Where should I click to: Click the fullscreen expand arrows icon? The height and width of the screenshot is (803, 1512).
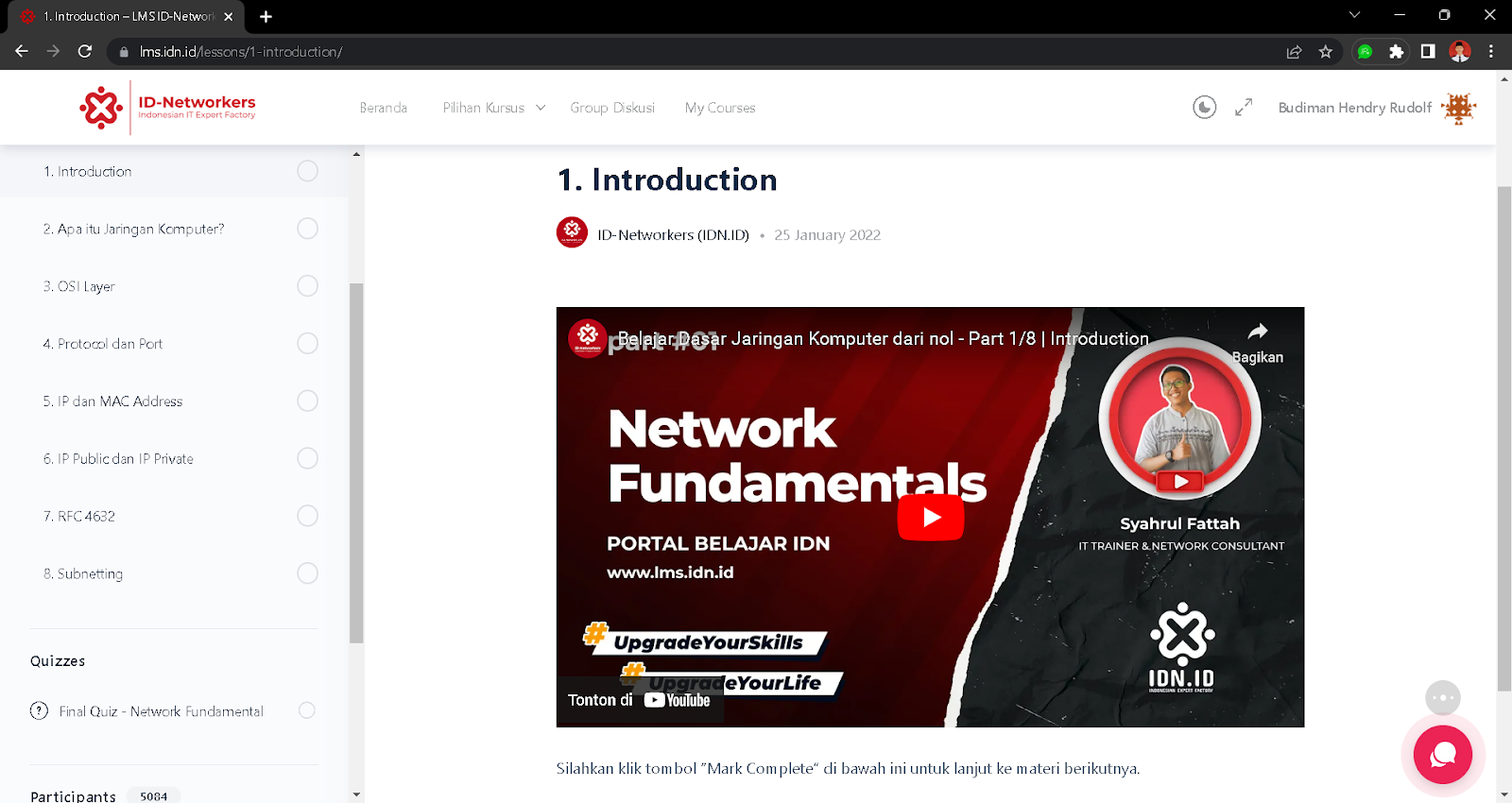tap(1244, 108)
